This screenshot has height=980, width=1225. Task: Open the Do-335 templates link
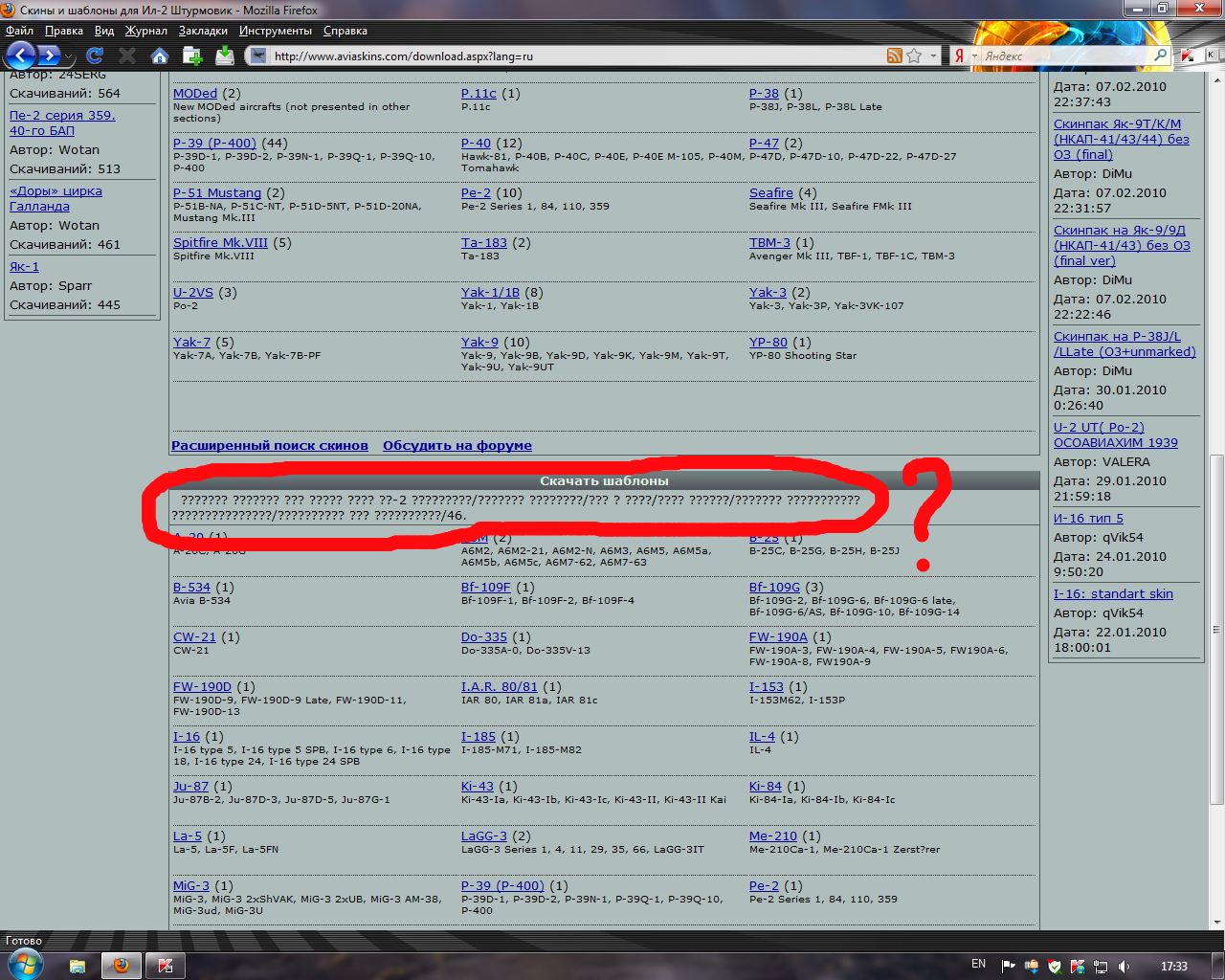click(484, 637)
